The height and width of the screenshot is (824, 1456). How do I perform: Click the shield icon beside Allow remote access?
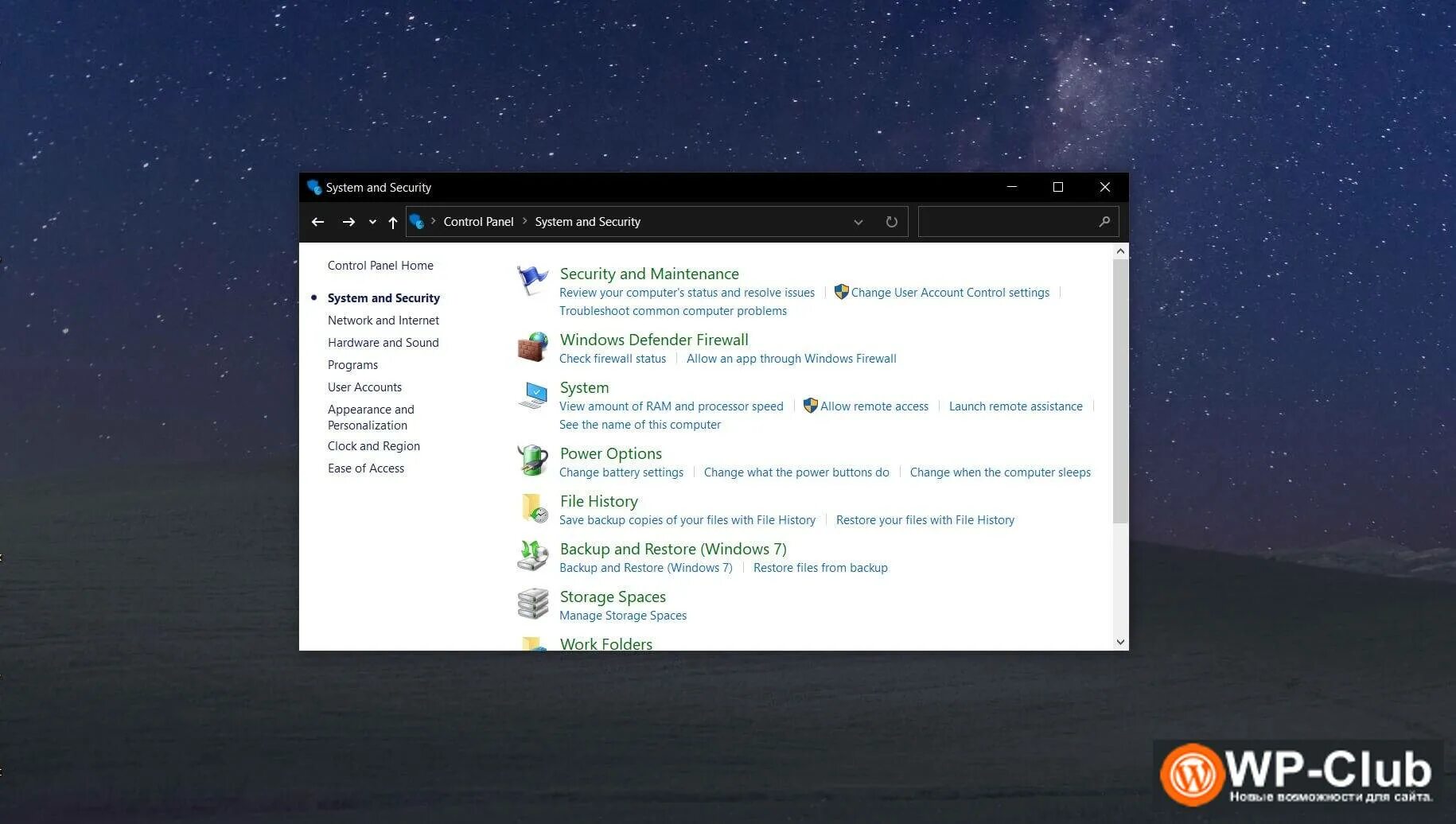tap(810, 406)
